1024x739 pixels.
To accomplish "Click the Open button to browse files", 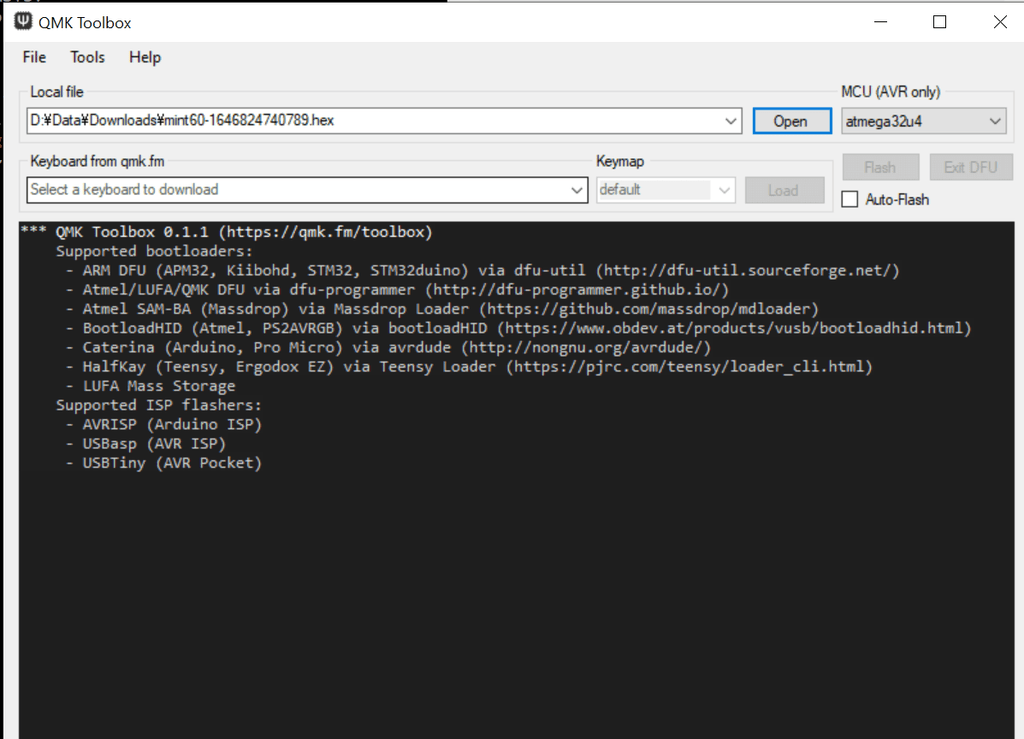I will [x=791, y=120].
